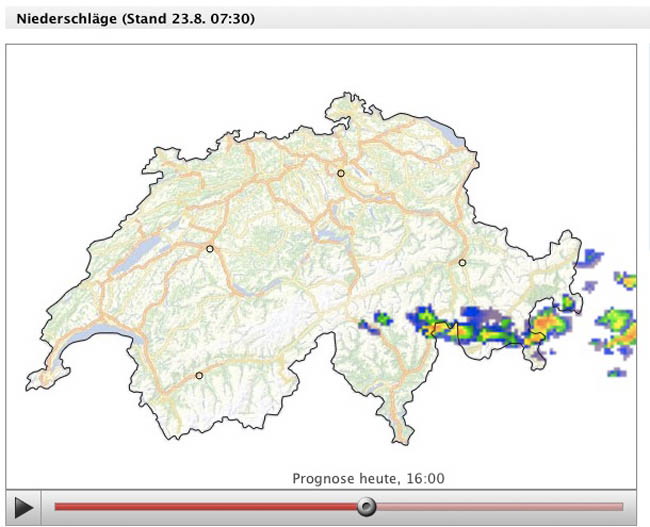
Task: Click the Niederschläge panel title
Action: (x=136, y=19)
